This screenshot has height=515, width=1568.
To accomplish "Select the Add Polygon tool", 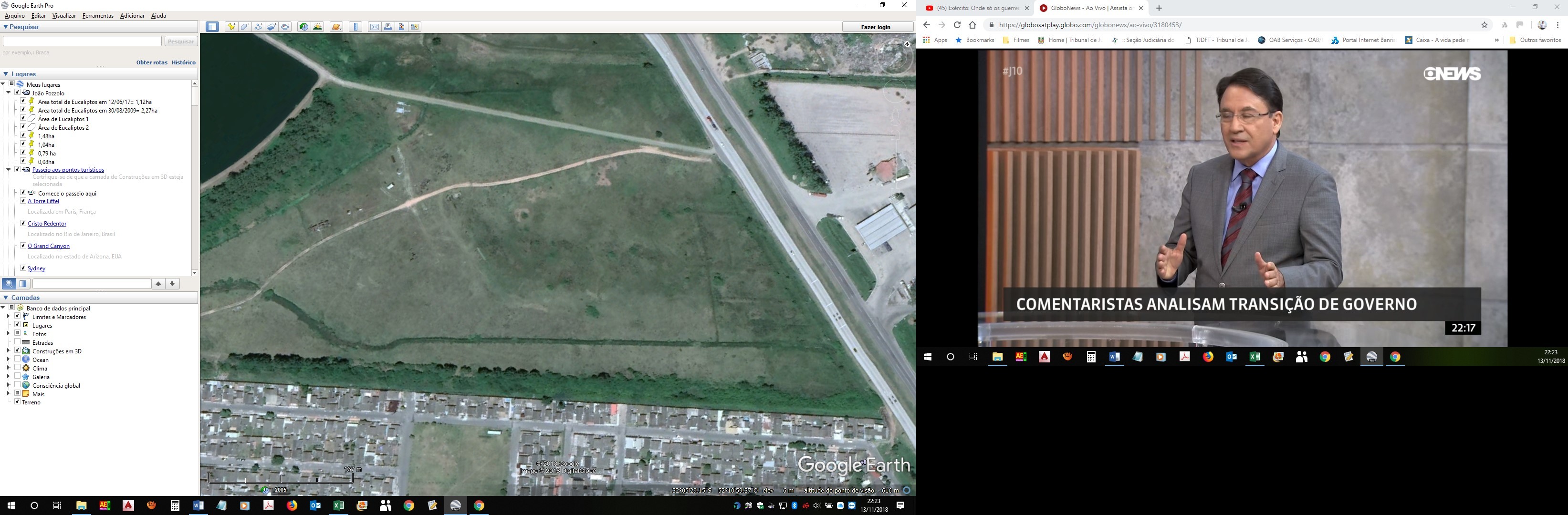I will tap(245, 27).
